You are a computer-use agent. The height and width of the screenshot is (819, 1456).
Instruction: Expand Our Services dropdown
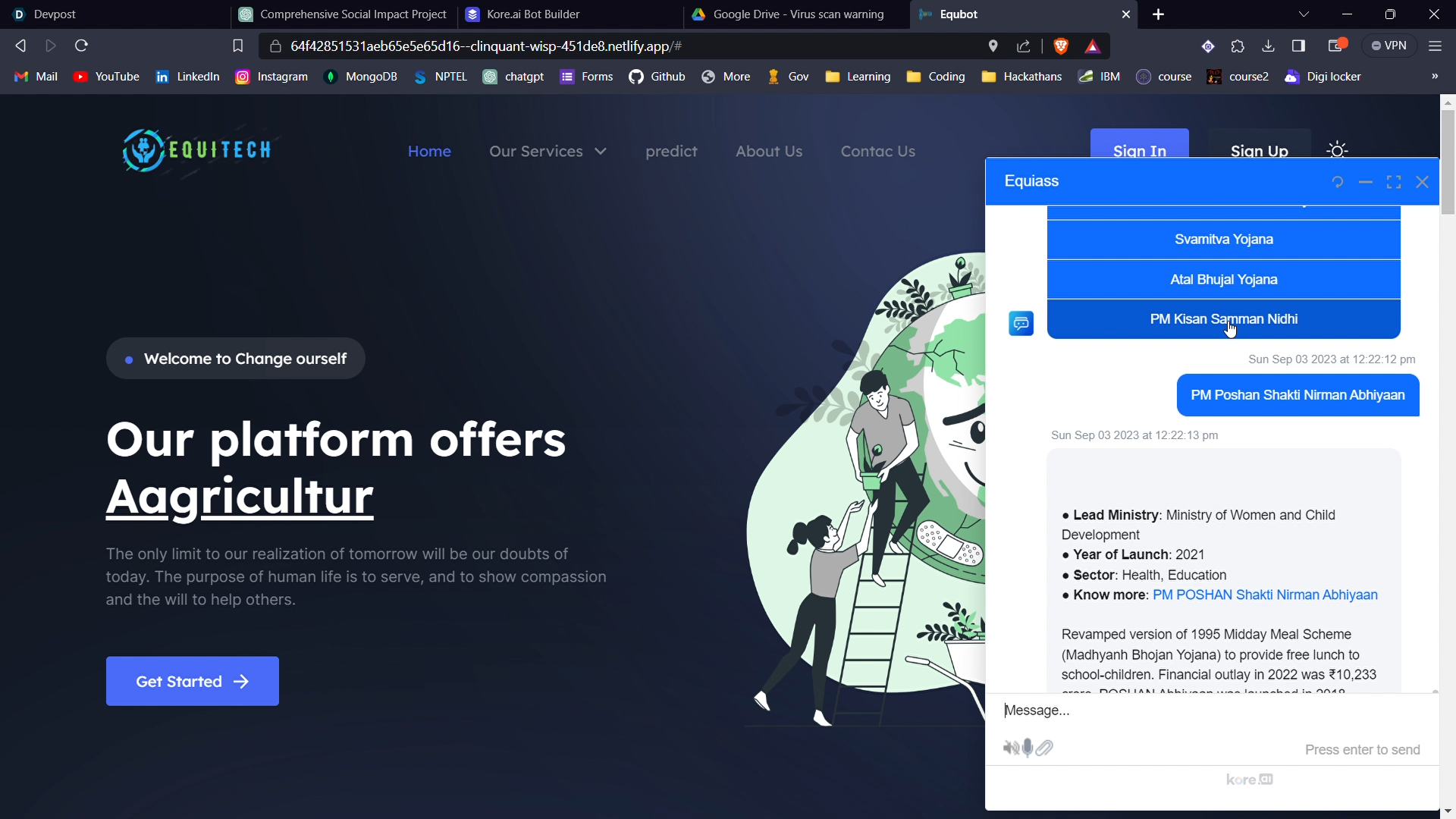(548, 151)
